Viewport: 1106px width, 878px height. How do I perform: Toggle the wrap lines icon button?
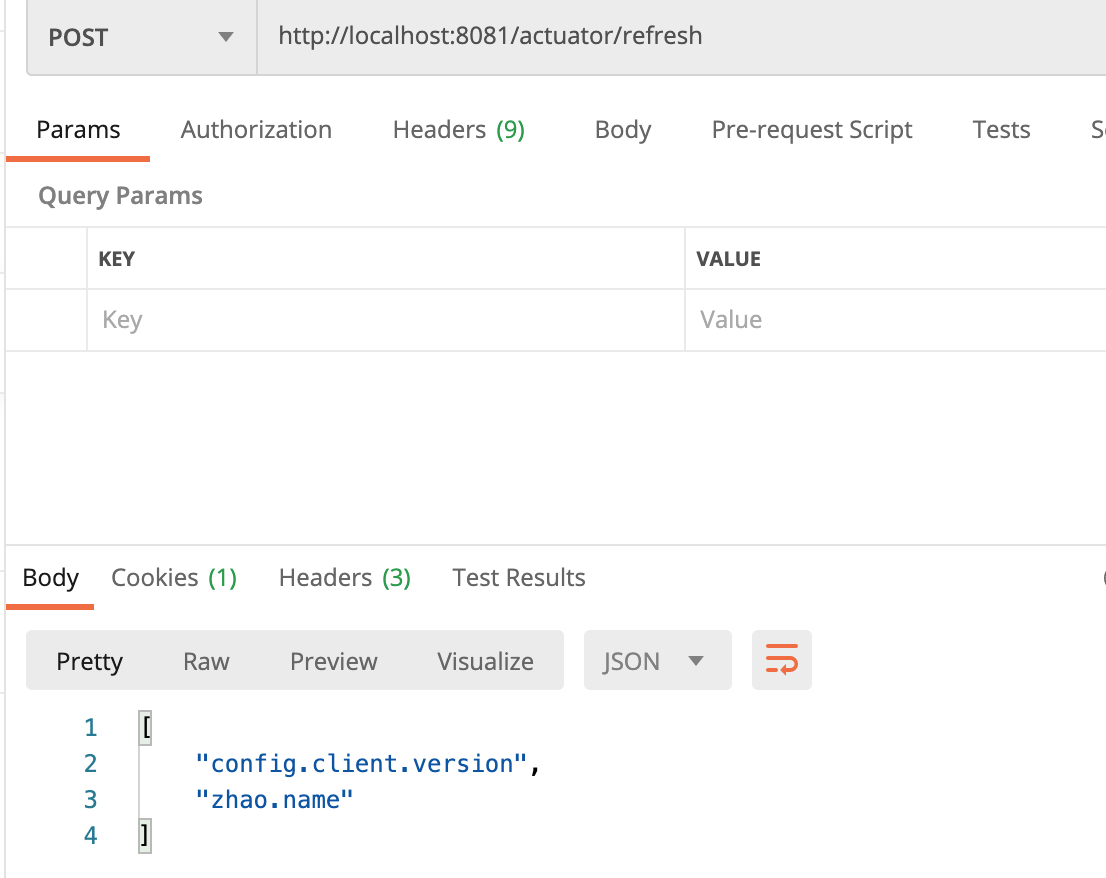[781, 661]
